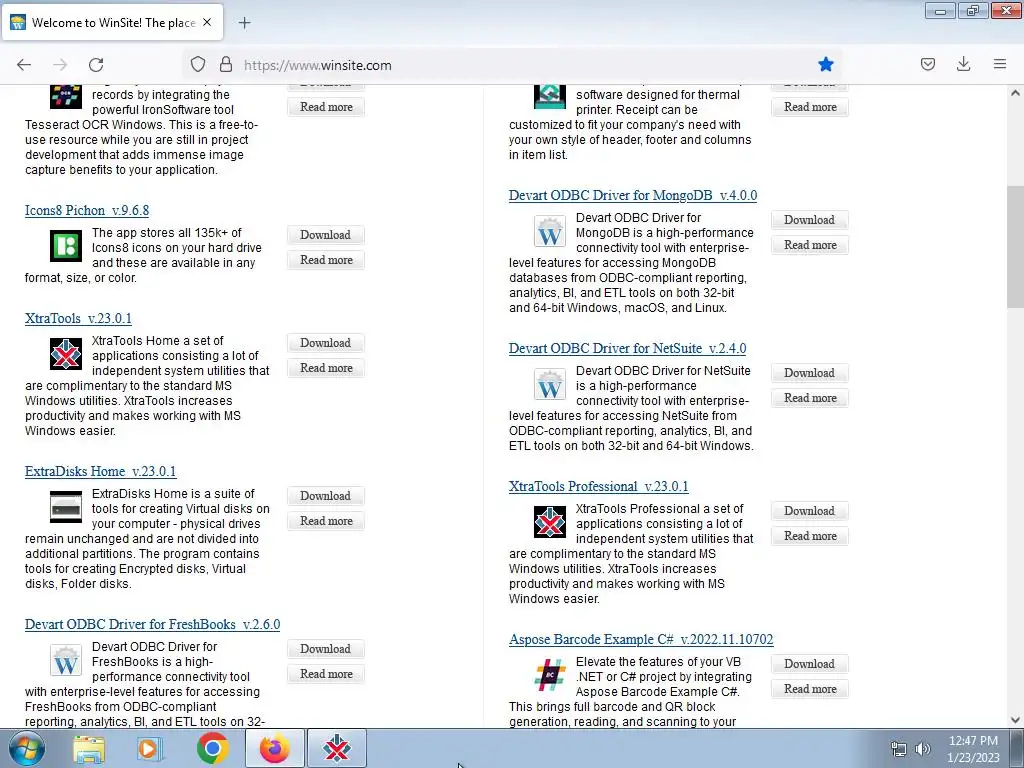Read more about Devart NetSuite driver
Screen dimensions: 1024x768
pos(810,398)
